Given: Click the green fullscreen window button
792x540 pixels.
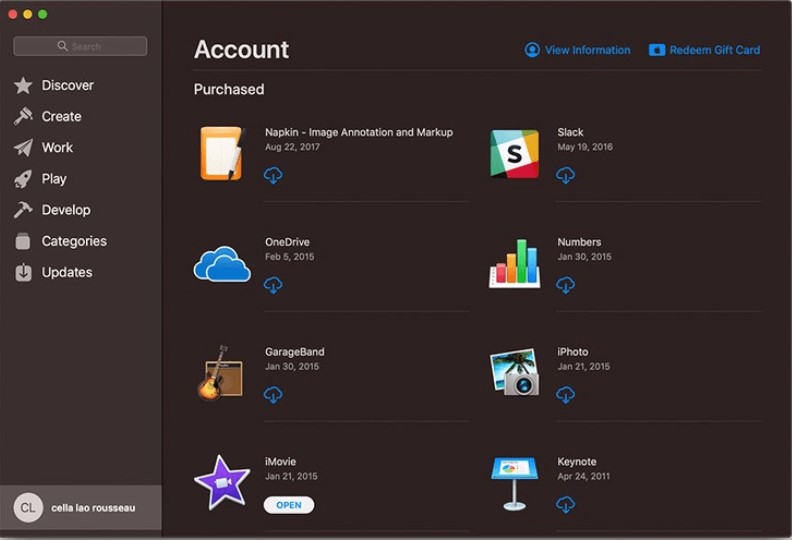Looking at the screenshot, I should coord(43,14).
